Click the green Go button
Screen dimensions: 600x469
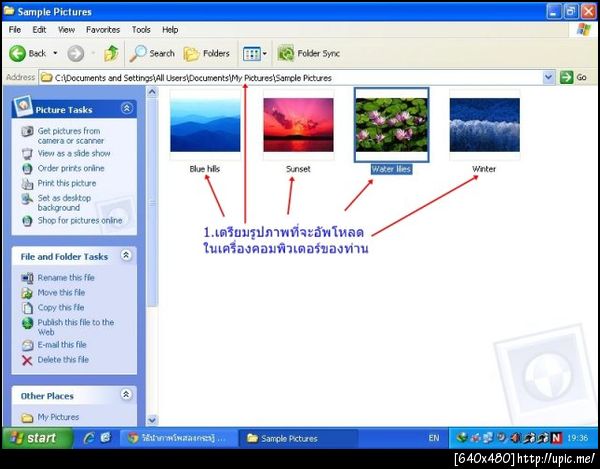[x=574, y=77]
